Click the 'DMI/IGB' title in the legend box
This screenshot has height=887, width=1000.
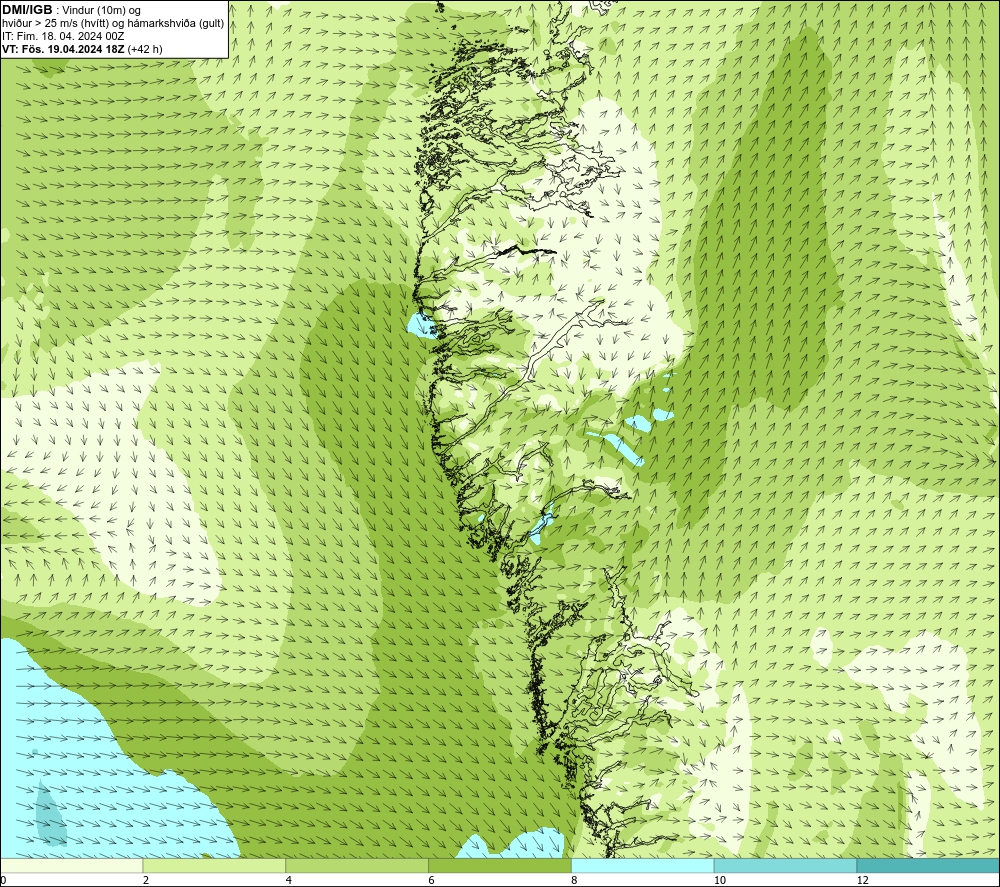pos(27,10)
